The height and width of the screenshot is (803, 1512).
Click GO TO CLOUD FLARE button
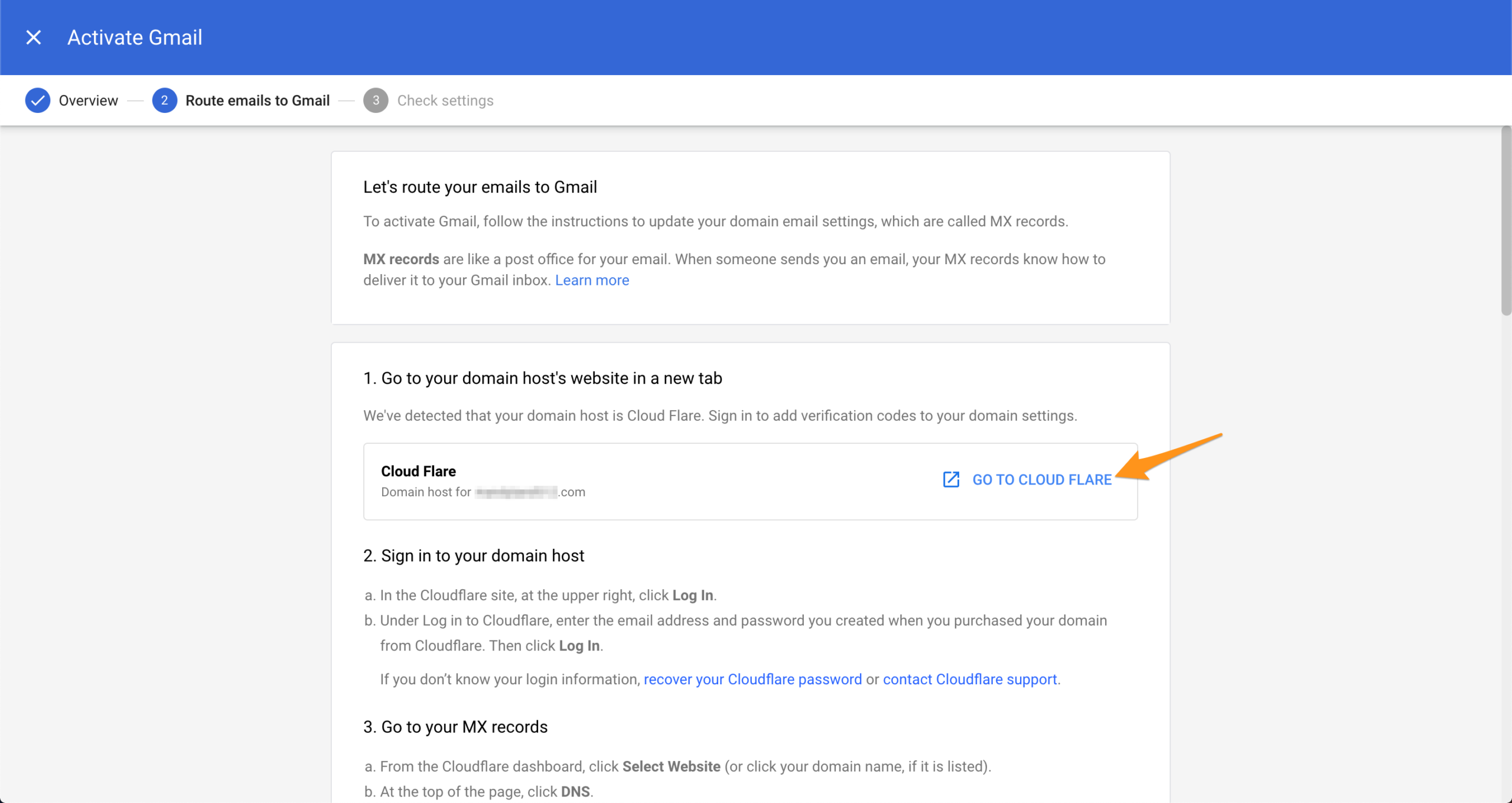pos(1042,480)
